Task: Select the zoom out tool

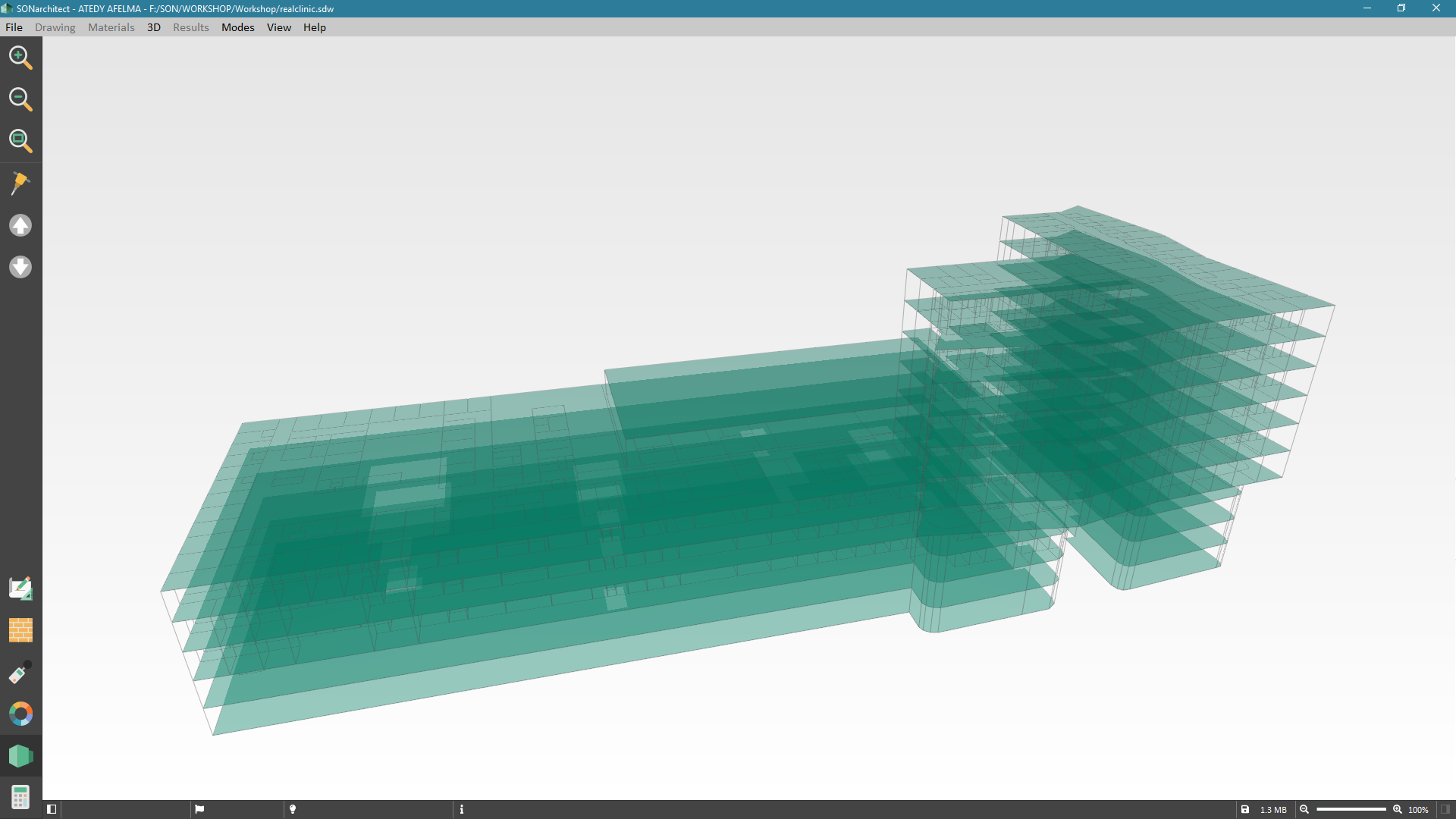Action: 20,99
